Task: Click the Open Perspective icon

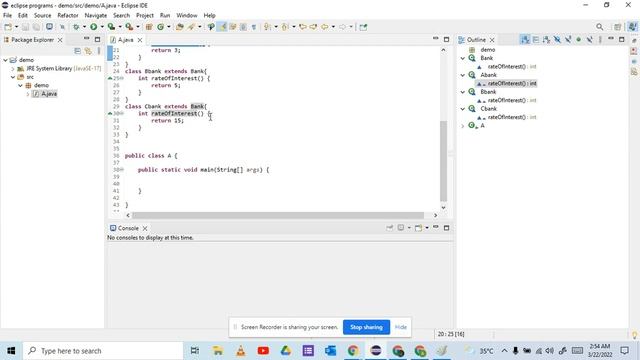Action: [618, 27]
